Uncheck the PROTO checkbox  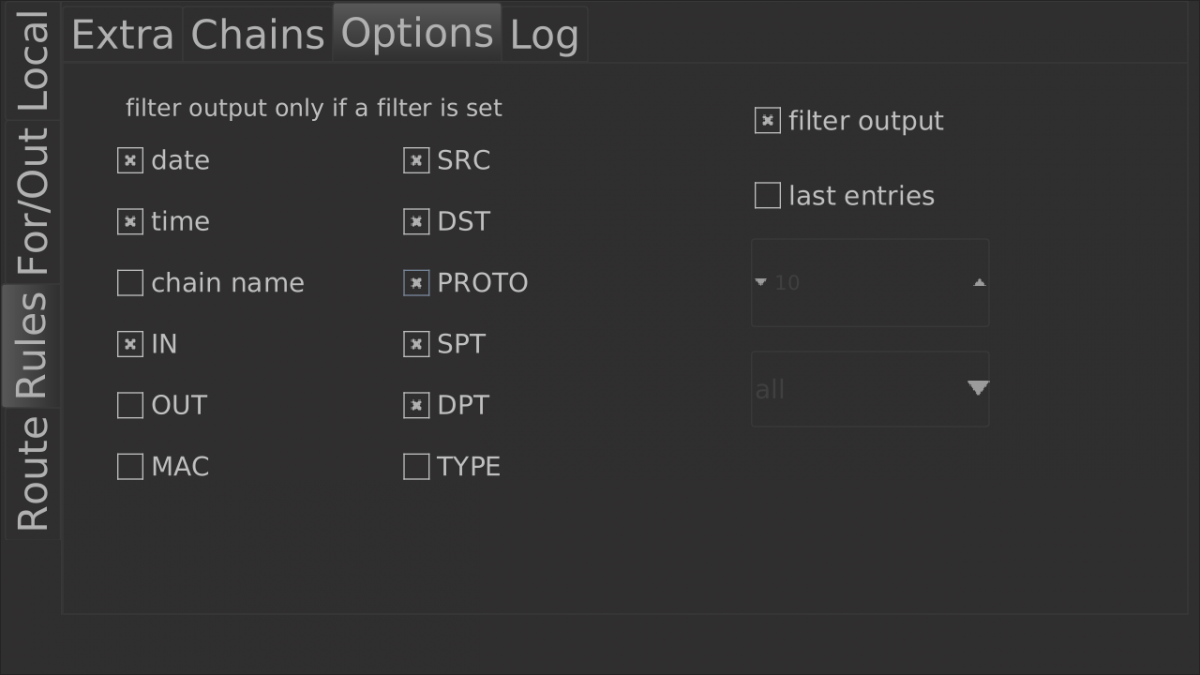coord(416,284)
